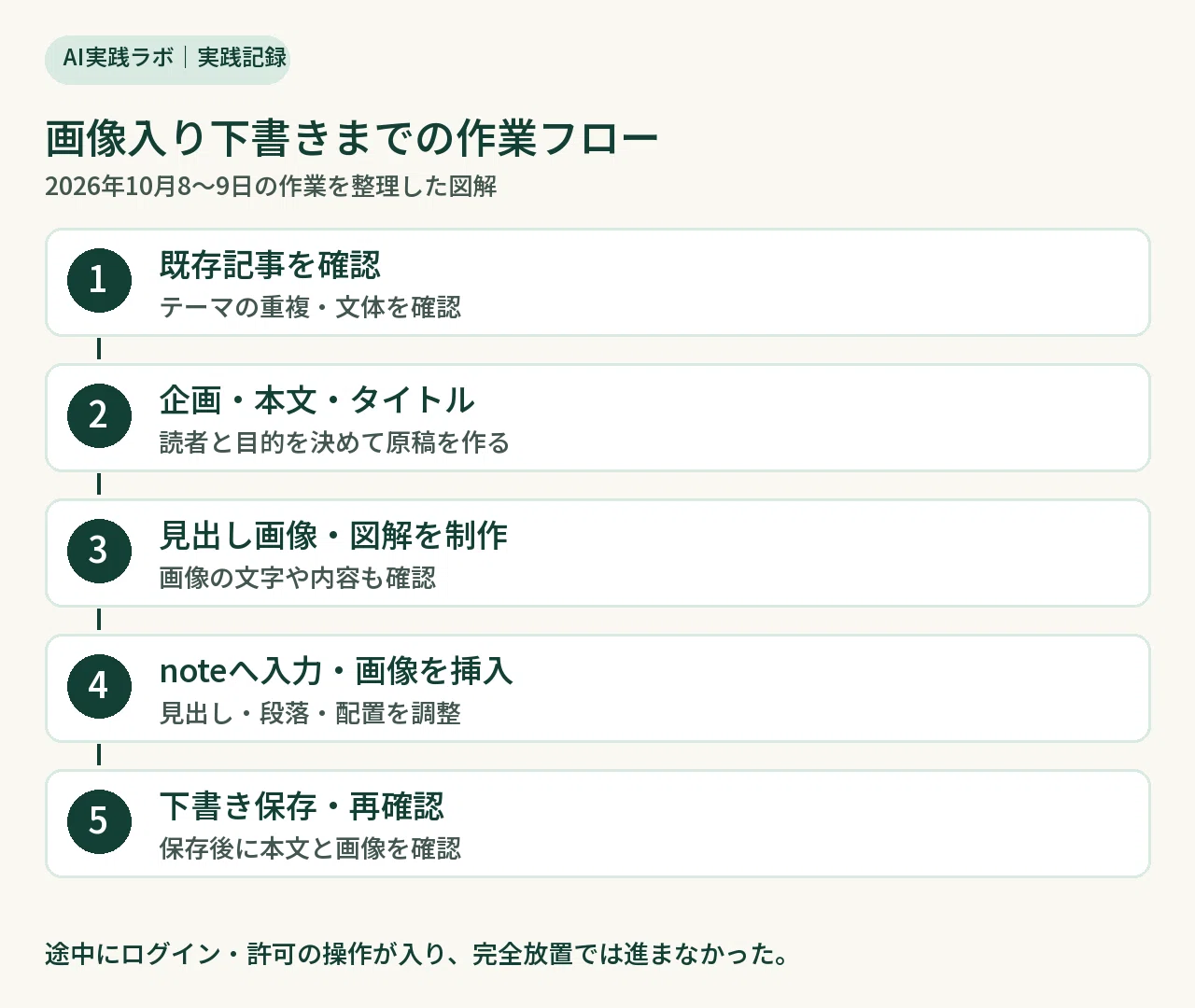Screen dimensions: 1195x1008
Task: Click subtitle 読者と目的を決めて原稿を作る
Action: 334,442
